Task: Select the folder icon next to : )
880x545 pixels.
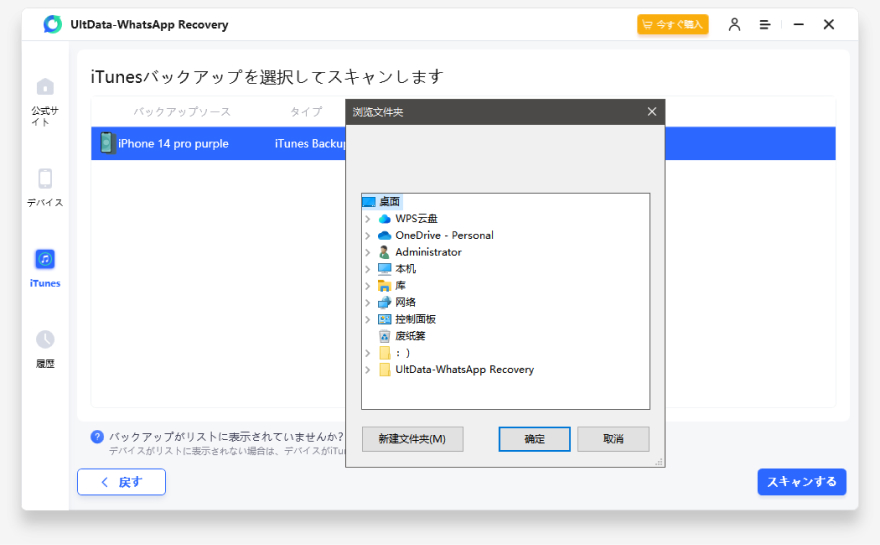Action: pyautogui.click(x=384, y=352)
